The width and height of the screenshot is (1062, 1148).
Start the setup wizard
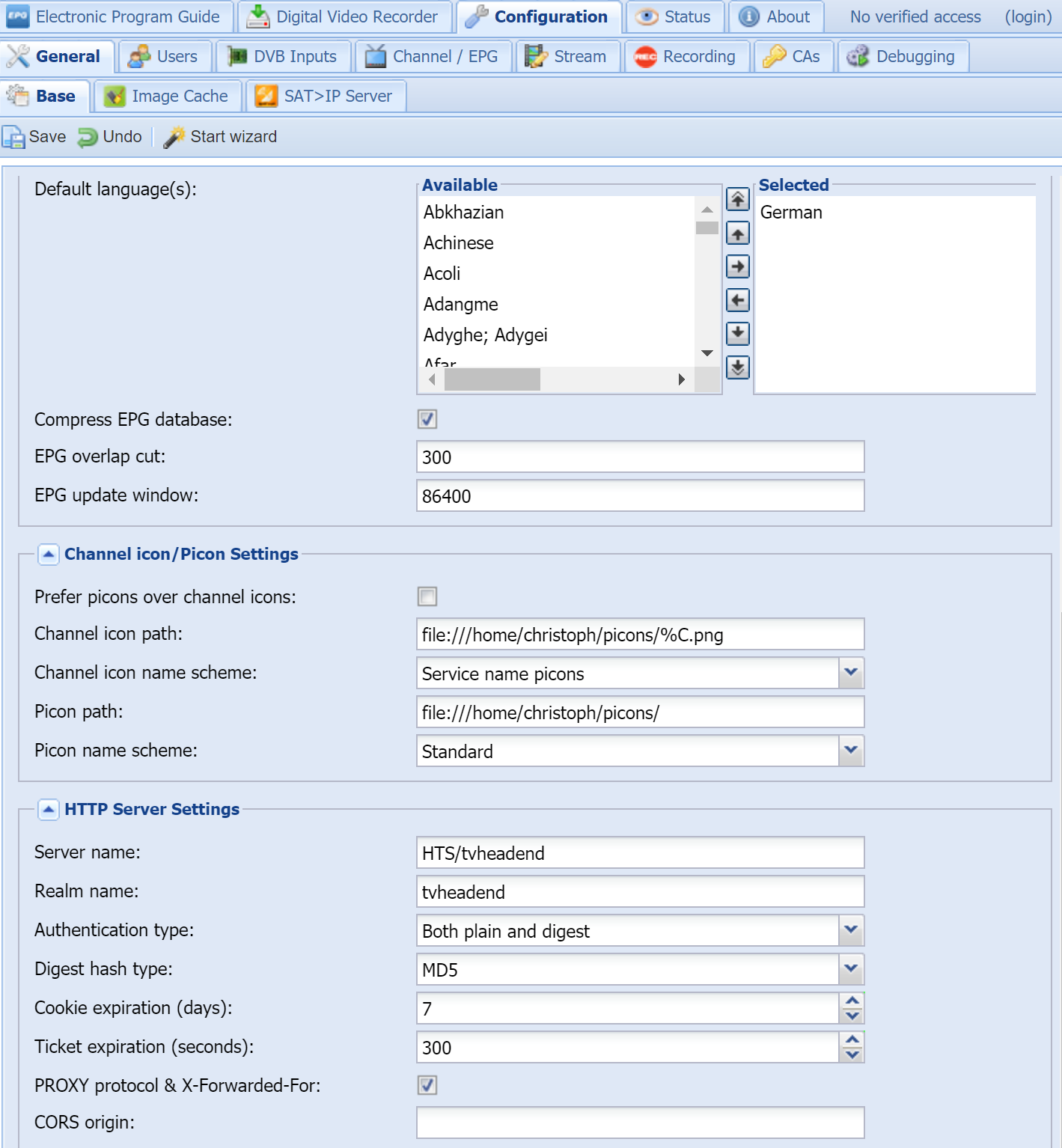click(x=220, y=137)
